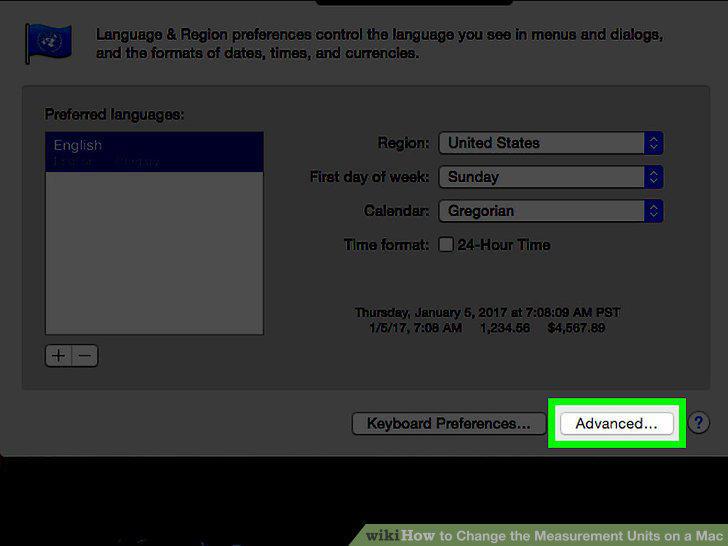Viewport: 728px width, 546px height.
Task: Select English in preferred languages list
Action: point(154,152)
